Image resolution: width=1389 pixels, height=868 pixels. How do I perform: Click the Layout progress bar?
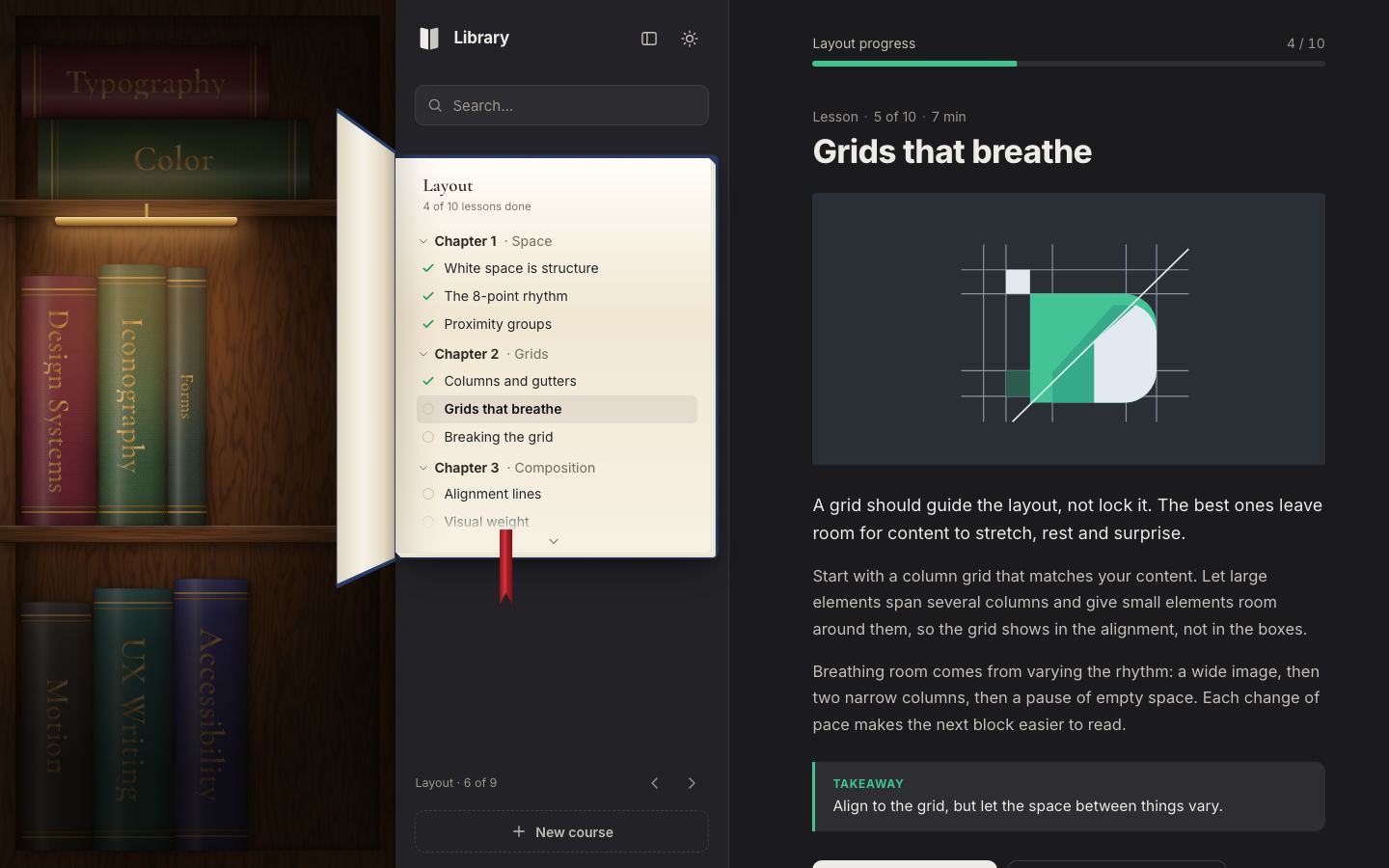[x=1069, y=64]
